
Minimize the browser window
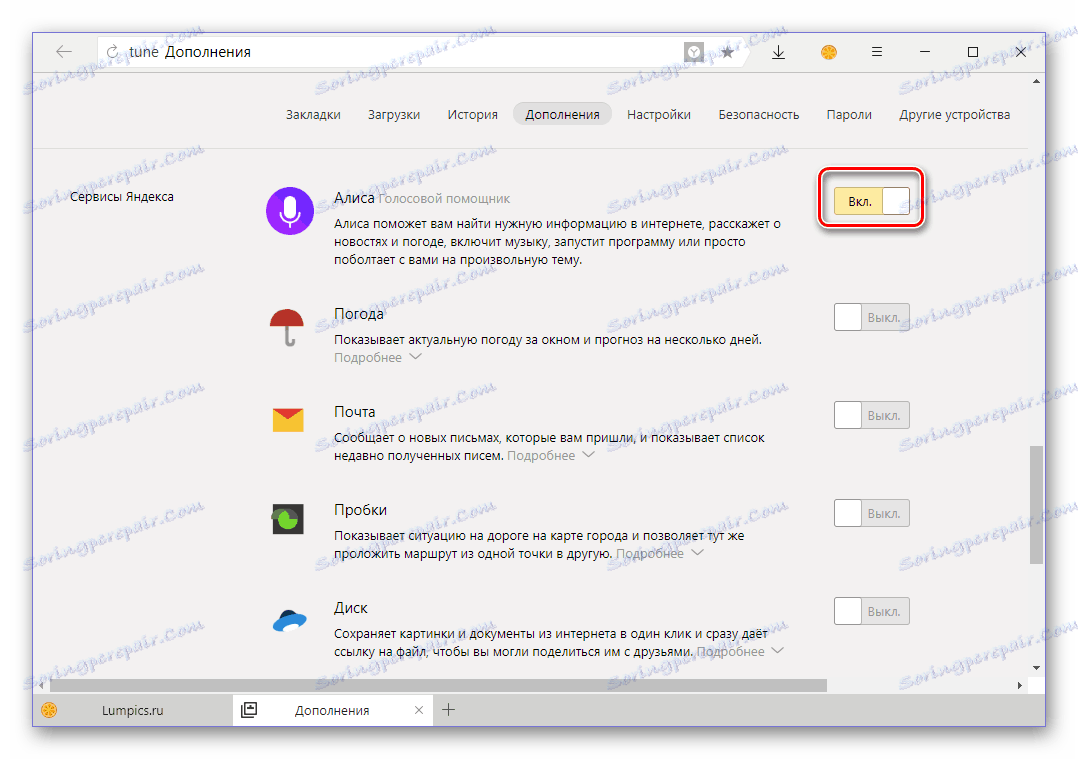(x=925, y=52)
